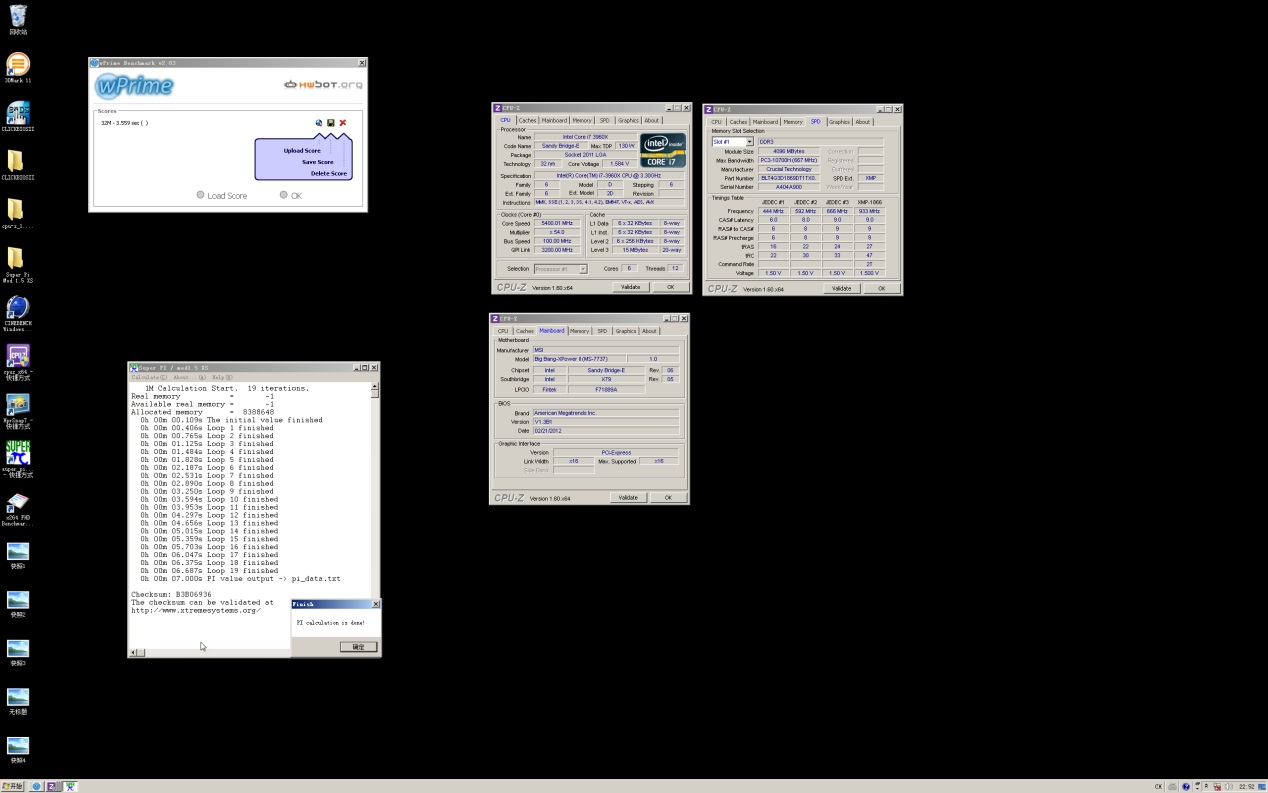Select the CINEBENCH desktop icon
This screenshot has height=793, width=1268.
18,307
